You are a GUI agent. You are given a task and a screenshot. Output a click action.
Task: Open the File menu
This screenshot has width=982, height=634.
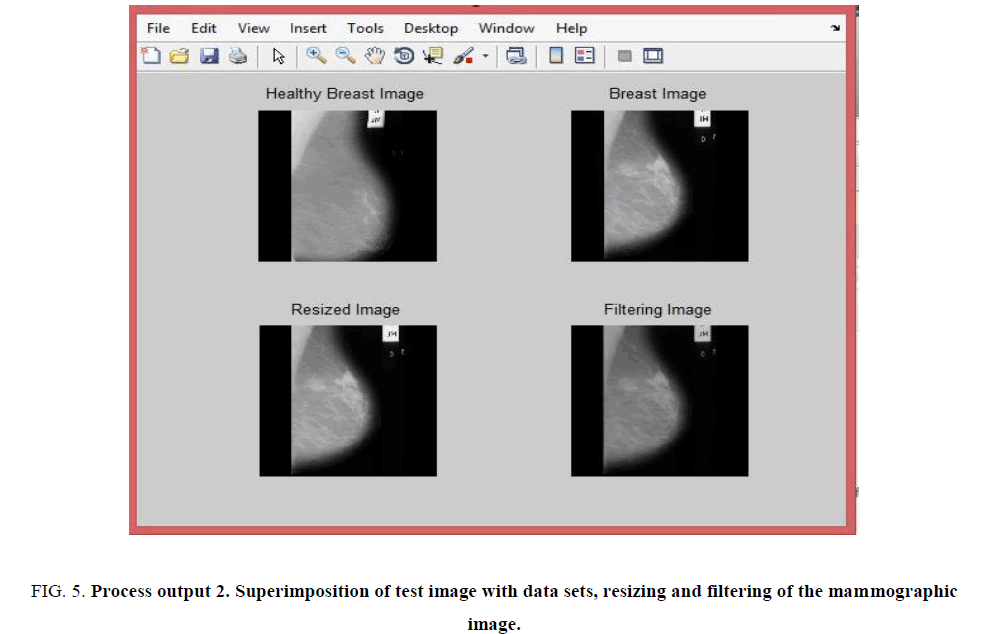[x=158, y=28]
